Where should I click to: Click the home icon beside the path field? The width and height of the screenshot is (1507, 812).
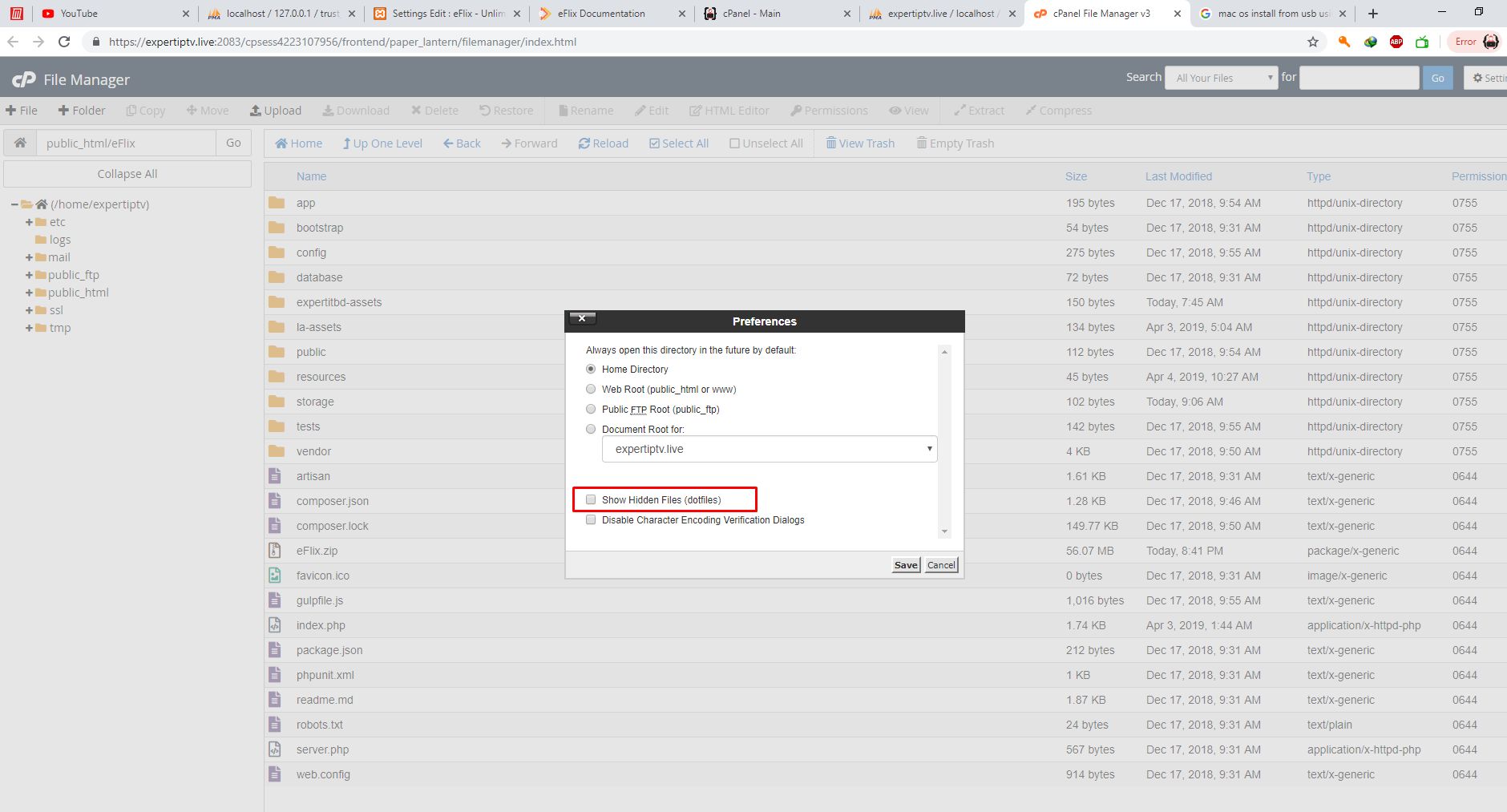click(x=20, y=143)
